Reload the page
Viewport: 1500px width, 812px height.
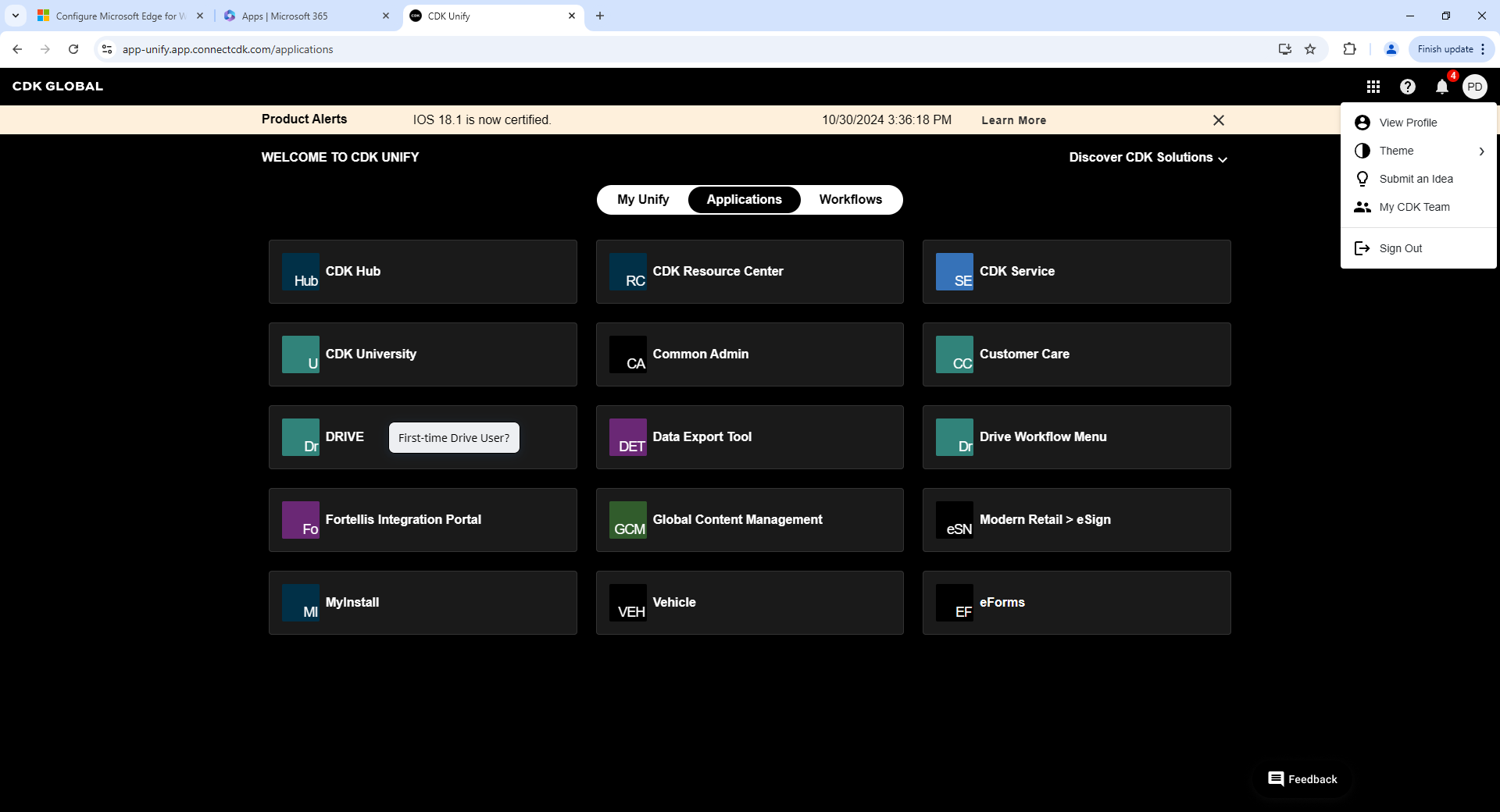pyautogui.click(x=73, y=49)
